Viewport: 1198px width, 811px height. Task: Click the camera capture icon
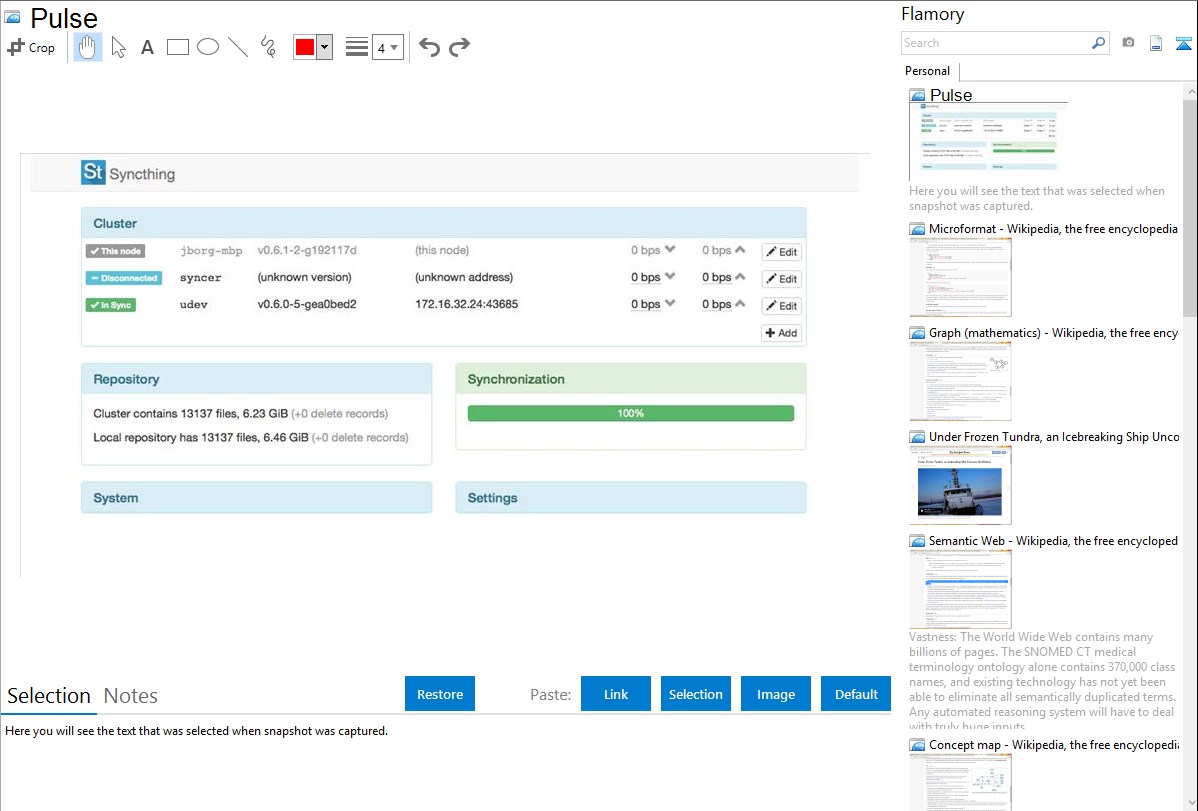[x=1128, y=43]
